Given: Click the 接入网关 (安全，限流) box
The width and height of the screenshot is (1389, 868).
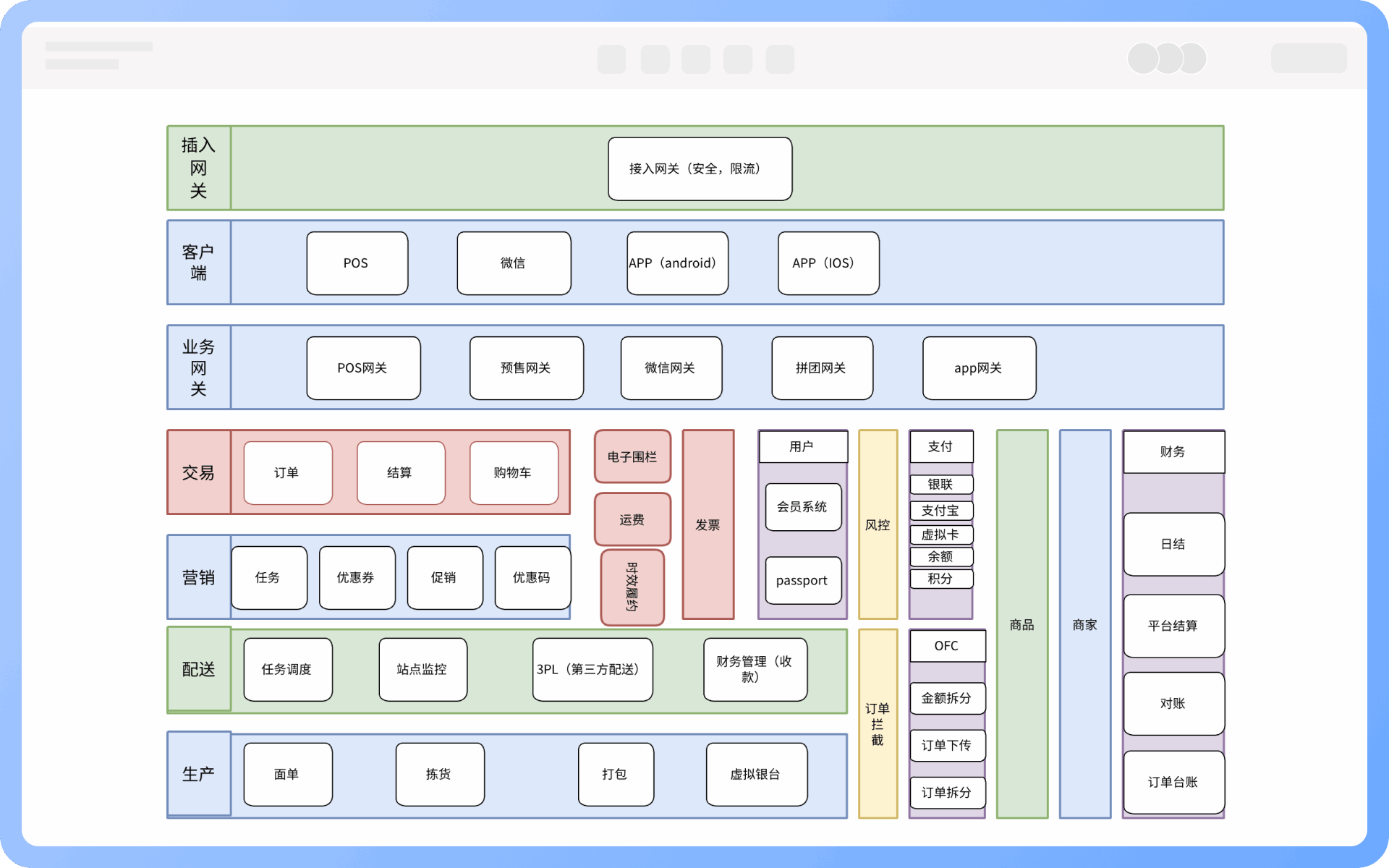Looking at the screenshot, I should pos(700,169).
